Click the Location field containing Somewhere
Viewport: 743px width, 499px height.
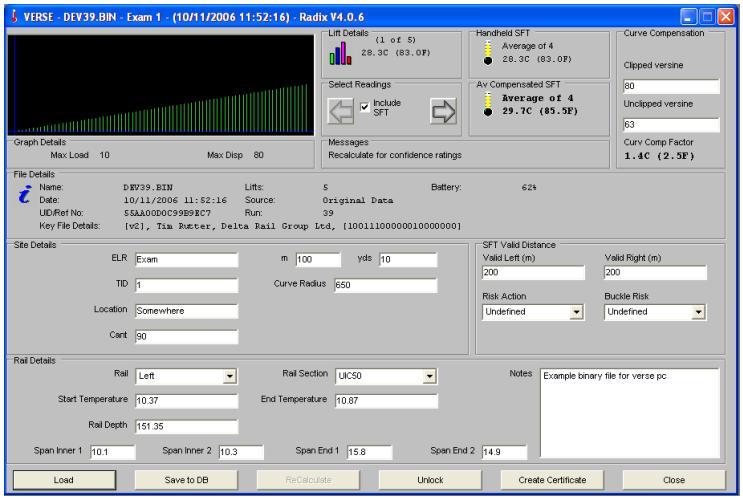click(x=186, y=311)
